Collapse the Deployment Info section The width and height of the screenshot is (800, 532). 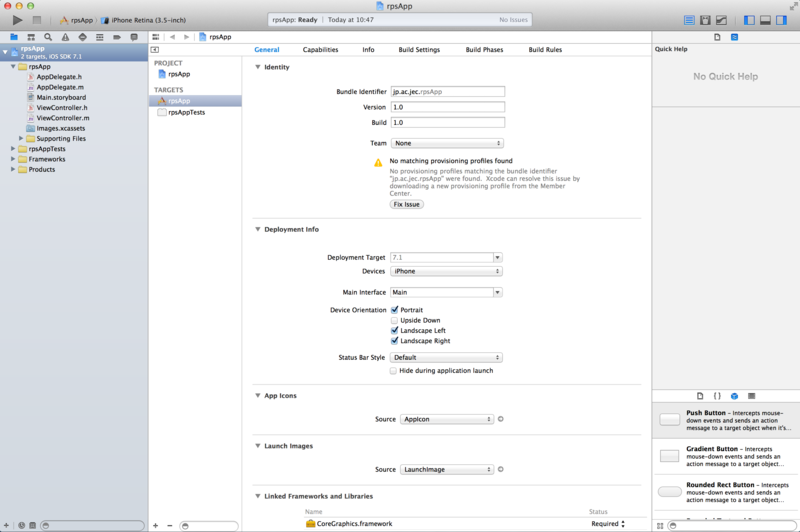click(x=258, y=229)
